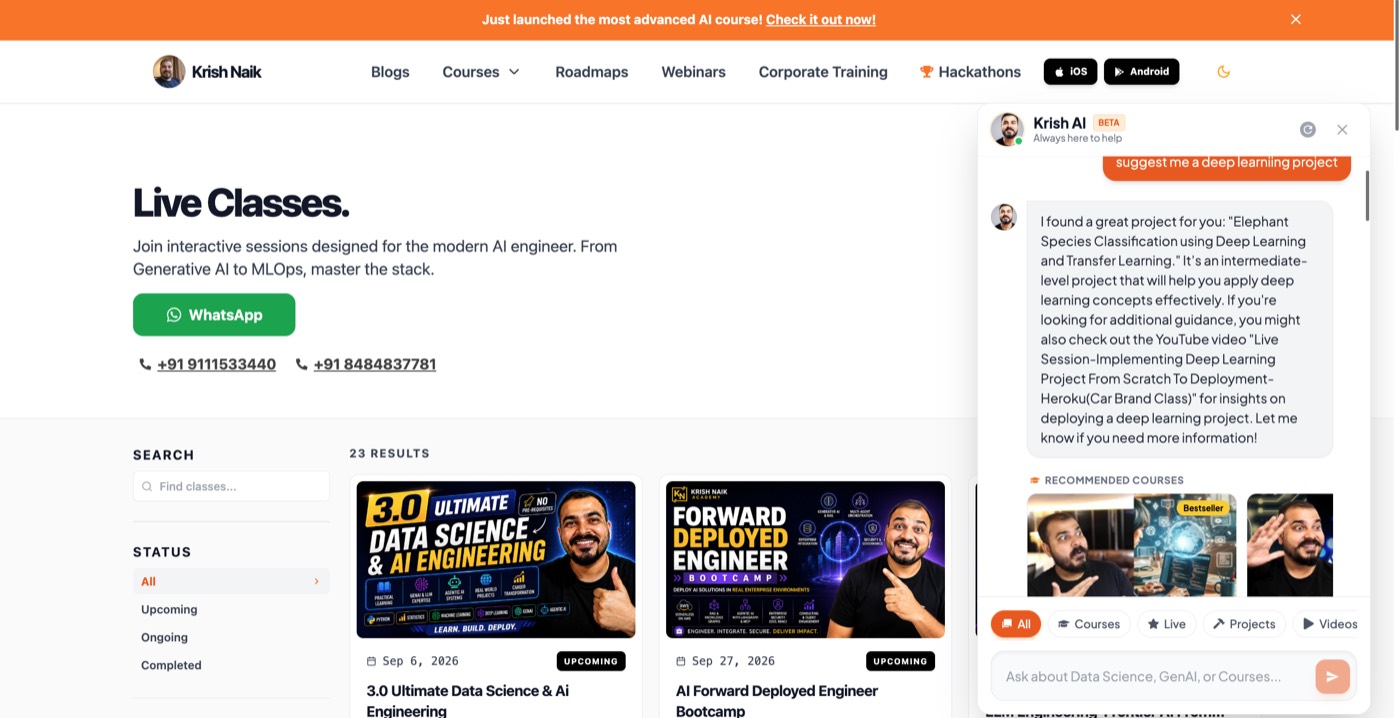Select the Courses chat filter chip
This screenshot has width=1400, height=718.
[x=1089, y=624]
